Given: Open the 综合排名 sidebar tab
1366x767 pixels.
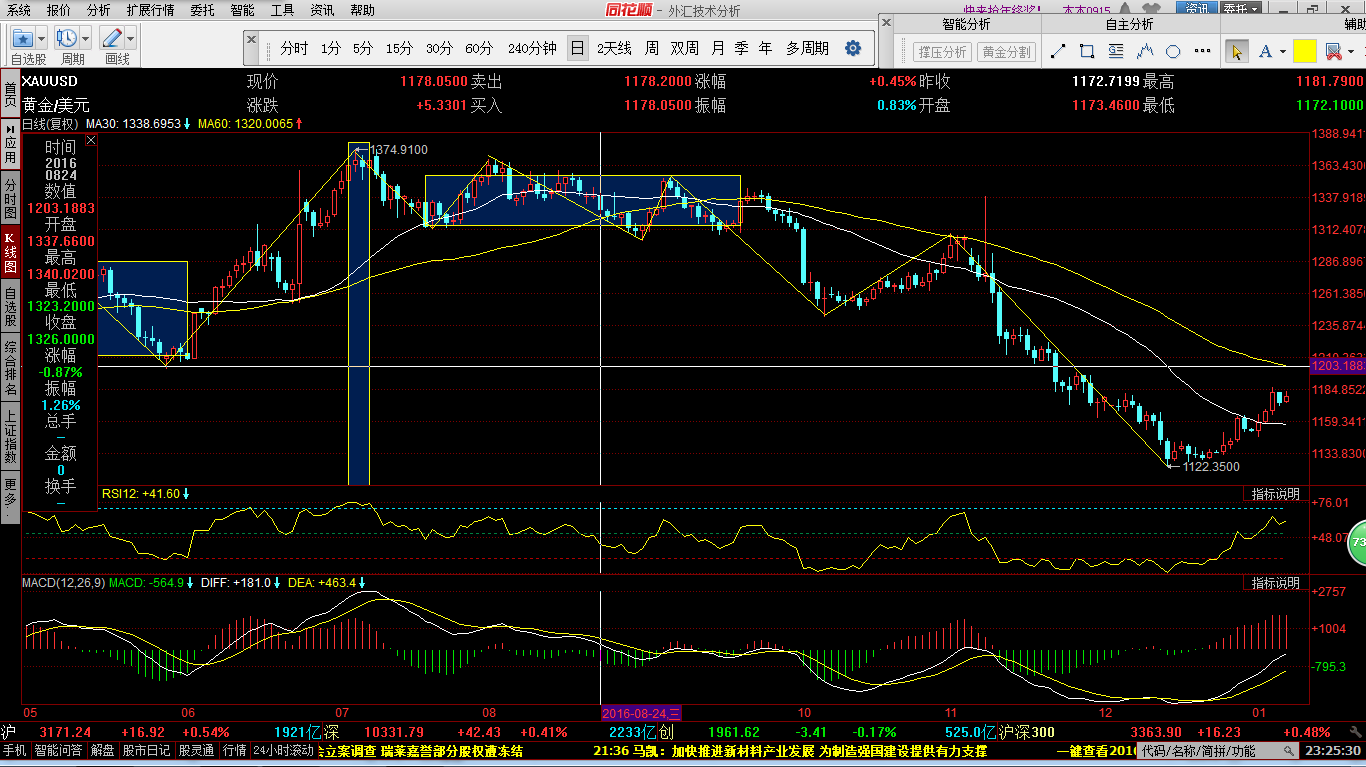Looking at the screenshot, I should tap(10, 367).
